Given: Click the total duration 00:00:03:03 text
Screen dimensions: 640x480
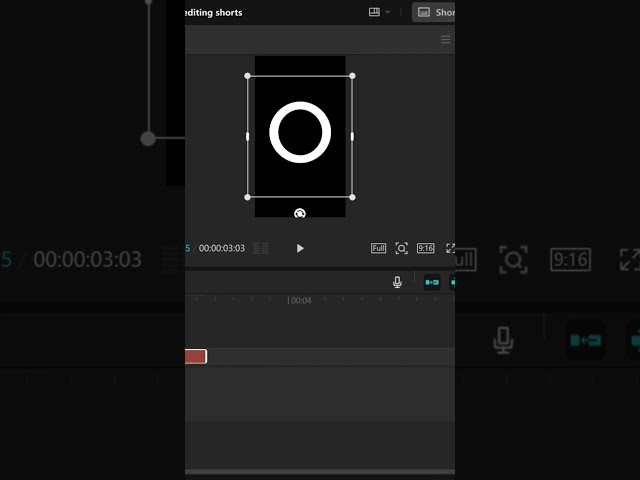Looking at the screenshot, I should 222,248.
